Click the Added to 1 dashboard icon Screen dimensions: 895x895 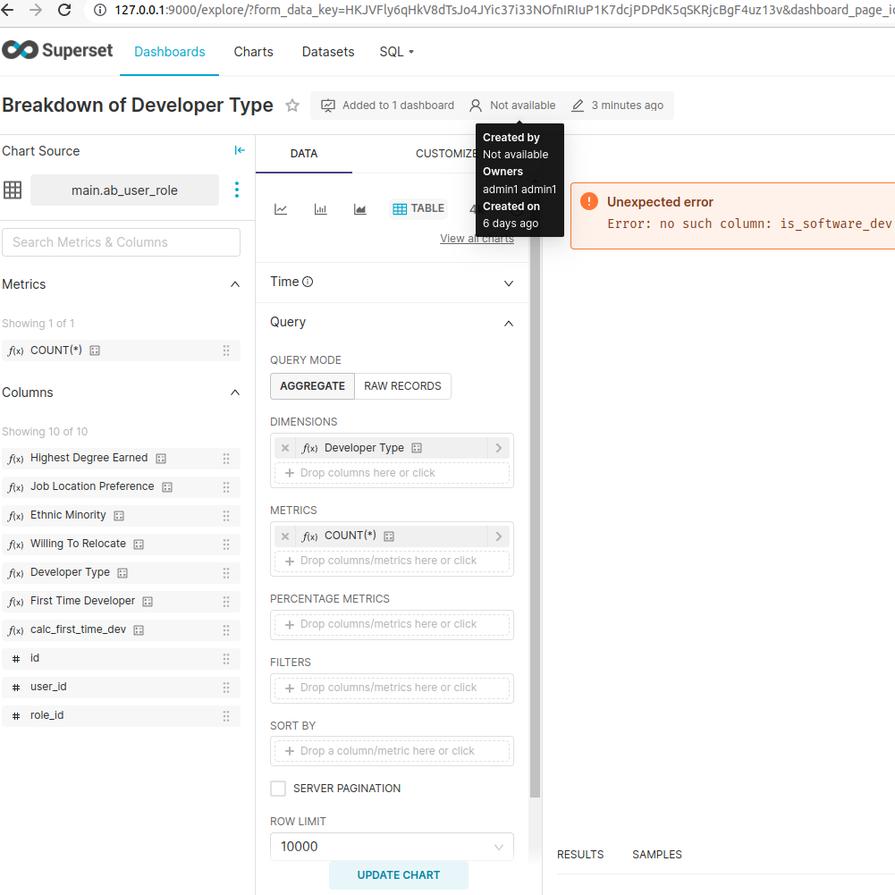tap(328, 106)
